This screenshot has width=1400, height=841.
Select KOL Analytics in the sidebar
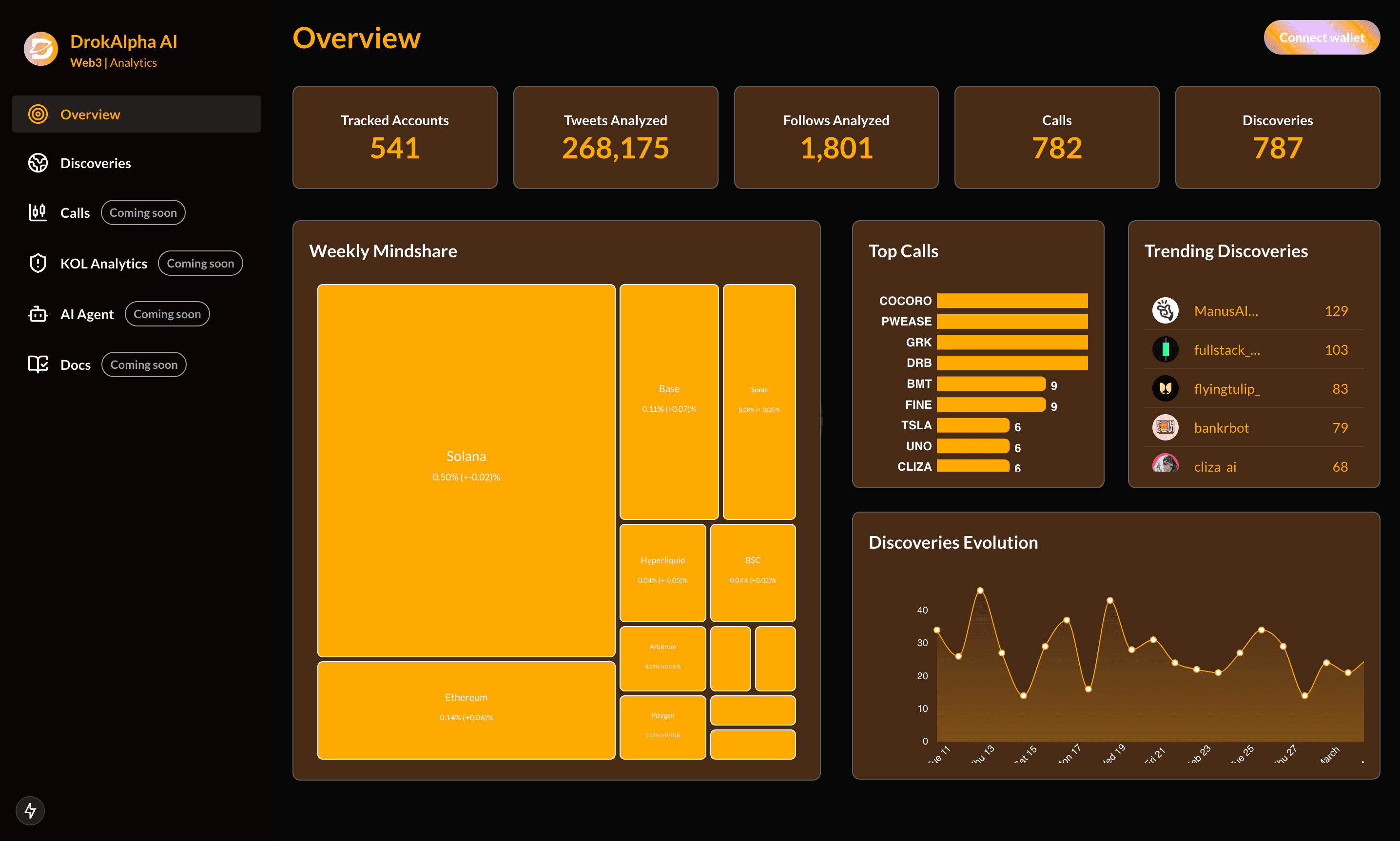point(103,264)
